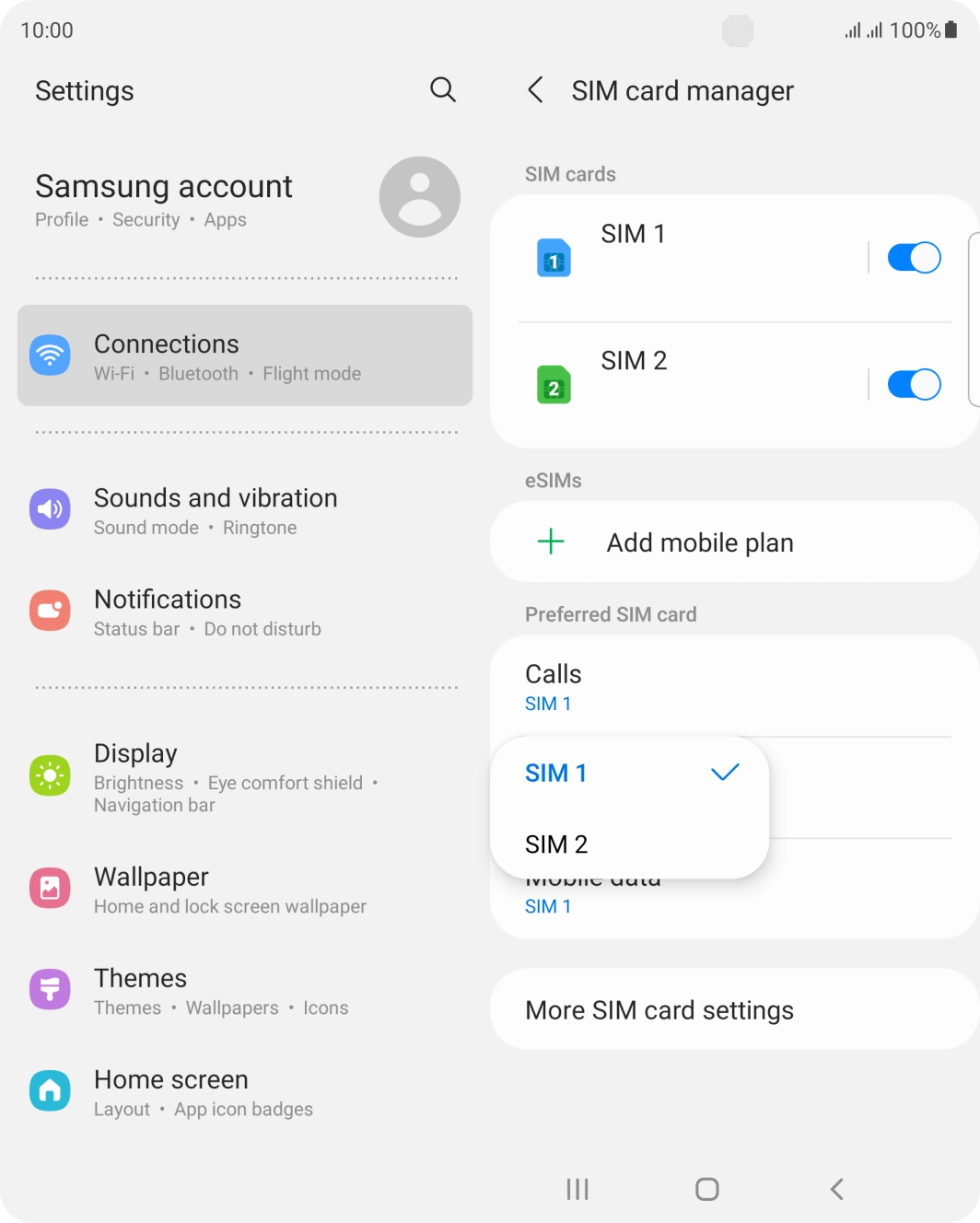This screenshot has height=1223, width=980.
Task: Disable the SIM 2 toggle
Action: coord(914,385)
